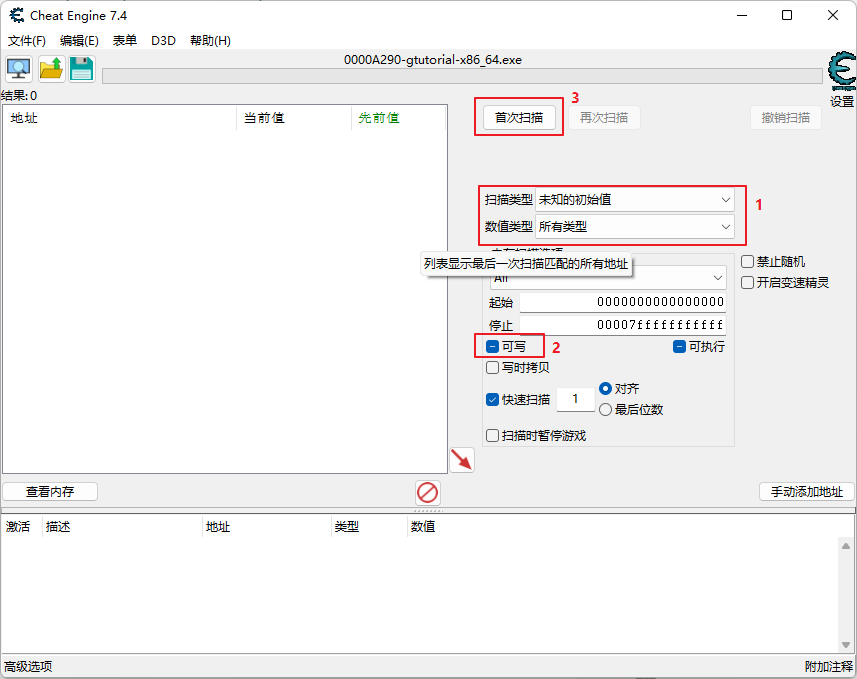Click the address table scroll up arrow
857x679 pixels.
pyautogui.click(x=846, y=546)
